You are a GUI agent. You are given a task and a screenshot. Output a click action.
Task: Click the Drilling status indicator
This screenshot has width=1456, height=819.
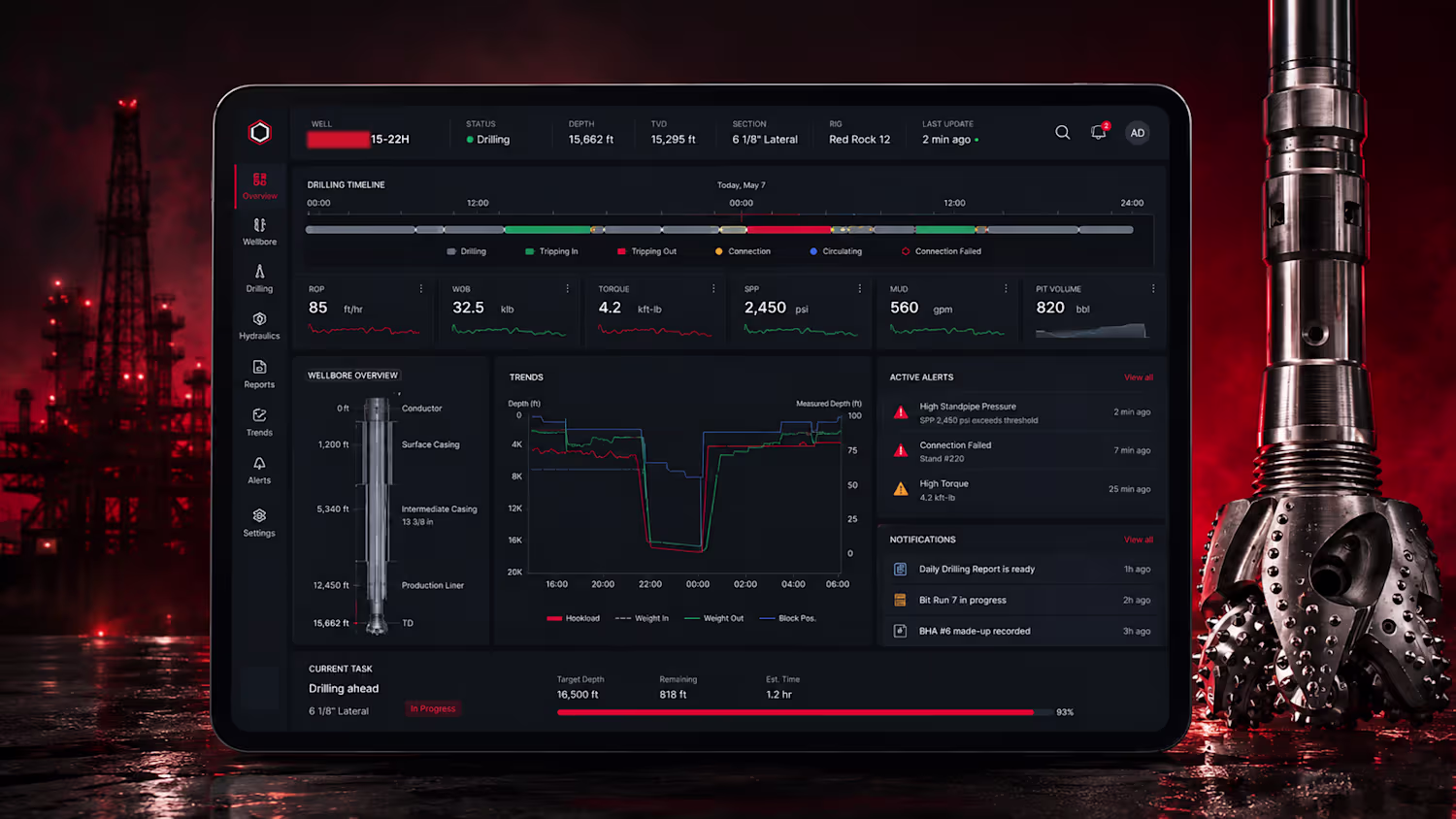tap(488, 140)
